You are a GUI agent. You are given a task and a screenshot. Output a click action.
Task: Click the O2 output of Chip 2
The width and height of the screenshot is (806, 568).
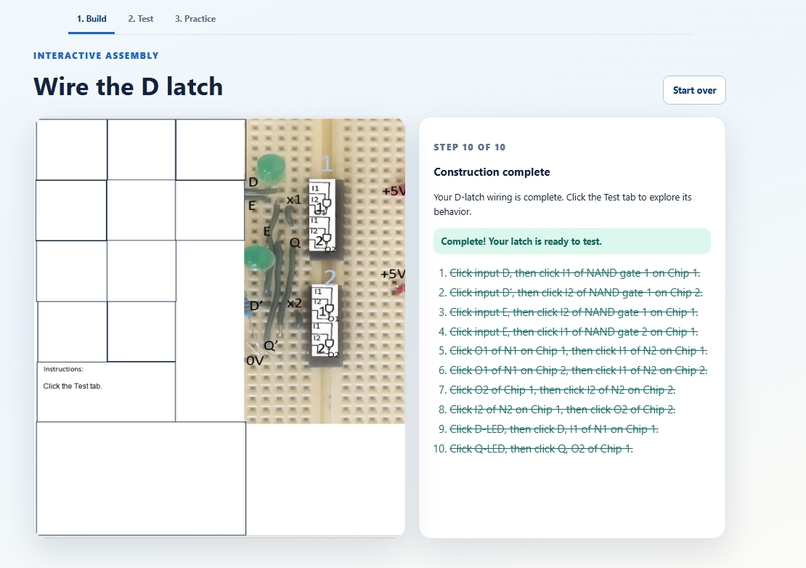click(334, 354)
